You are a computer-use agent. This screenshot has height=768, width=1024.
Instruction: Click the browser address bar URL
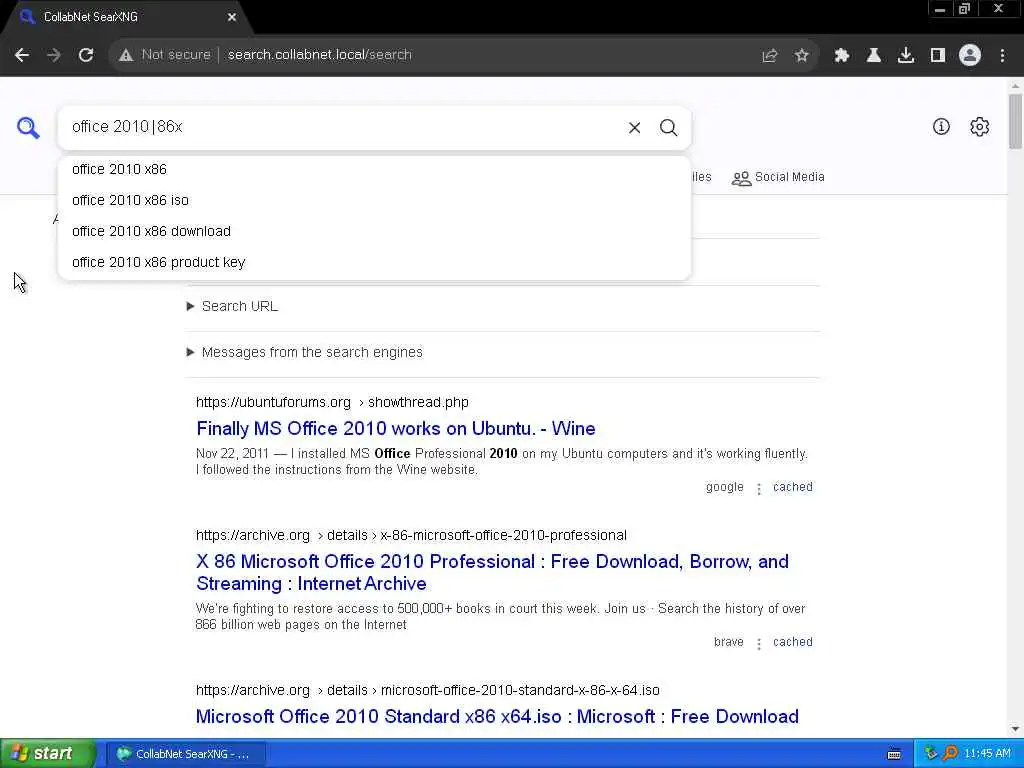click(x=319, y=55)
